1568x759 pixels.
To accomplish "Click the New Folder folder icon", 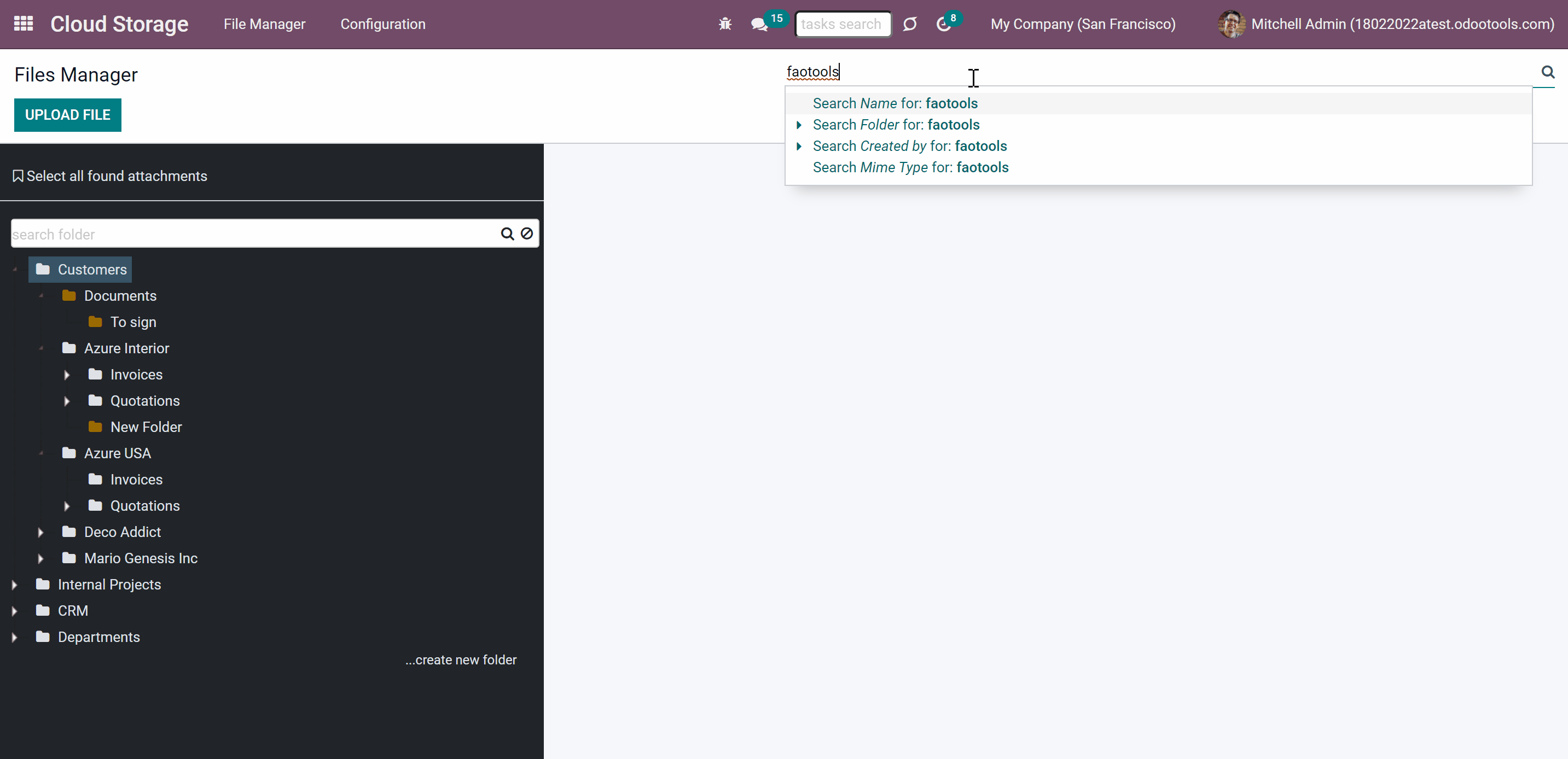I will tap(95, 427).
